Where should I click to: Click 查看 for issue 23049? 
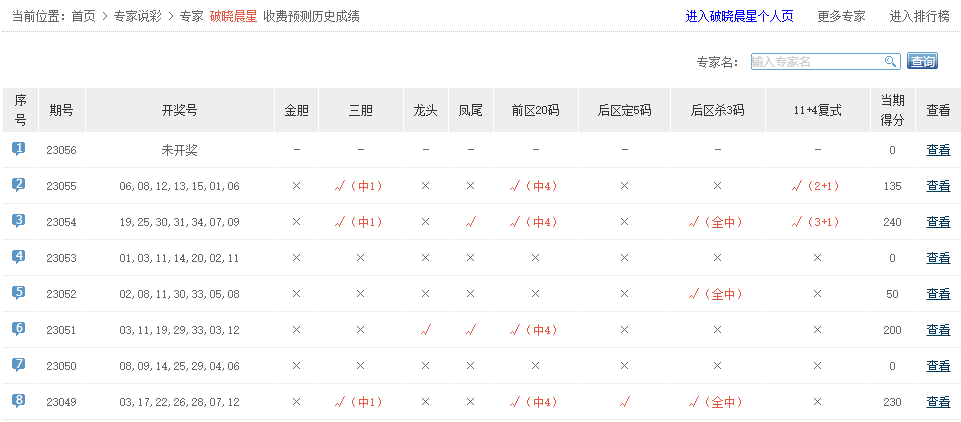[x=938, y=402]
